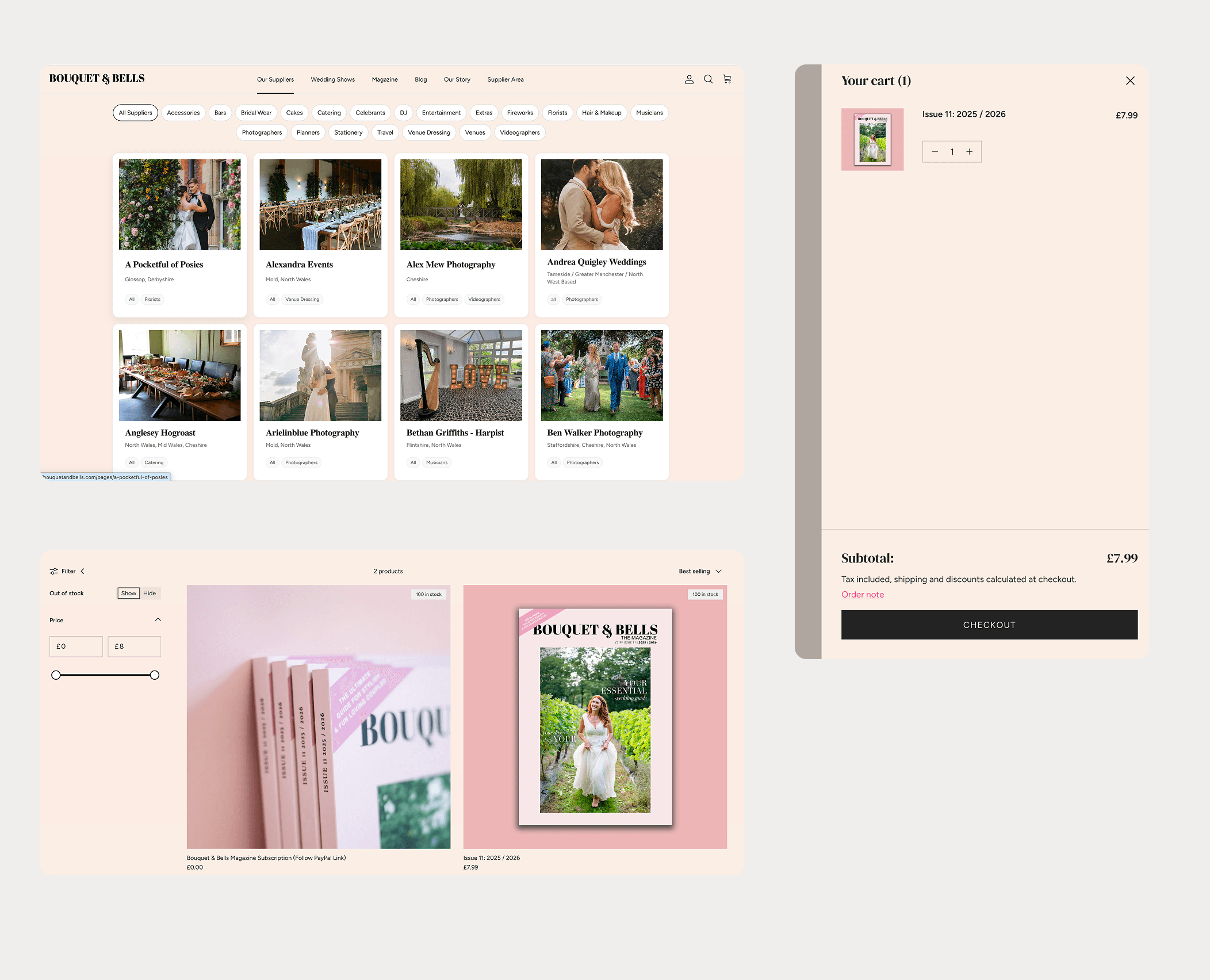Select Hide for out of stock

point(150,593)
